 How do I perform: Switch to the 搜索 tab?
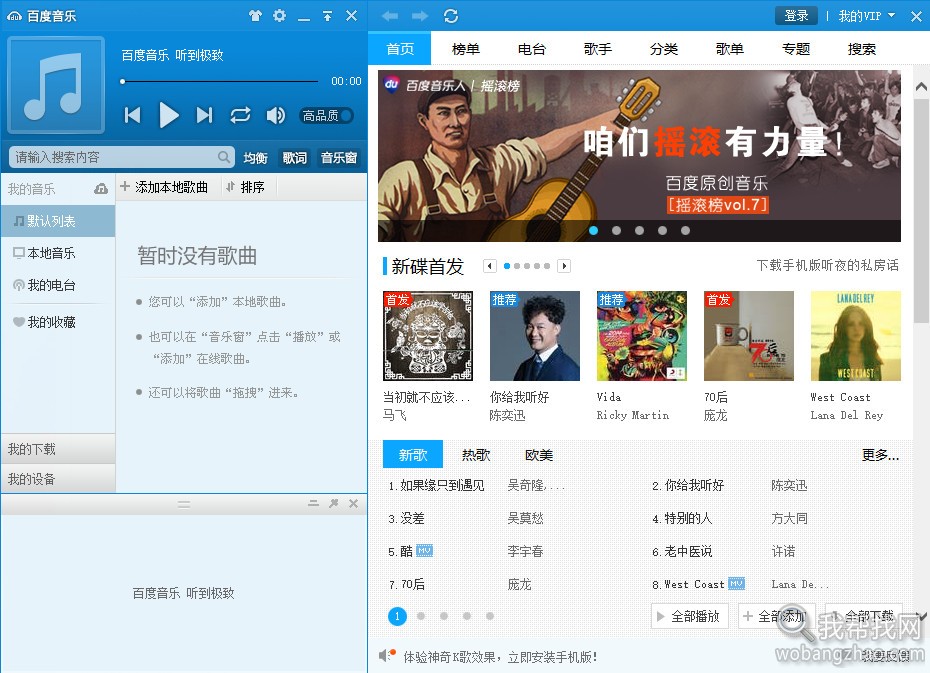pos(862,49)
